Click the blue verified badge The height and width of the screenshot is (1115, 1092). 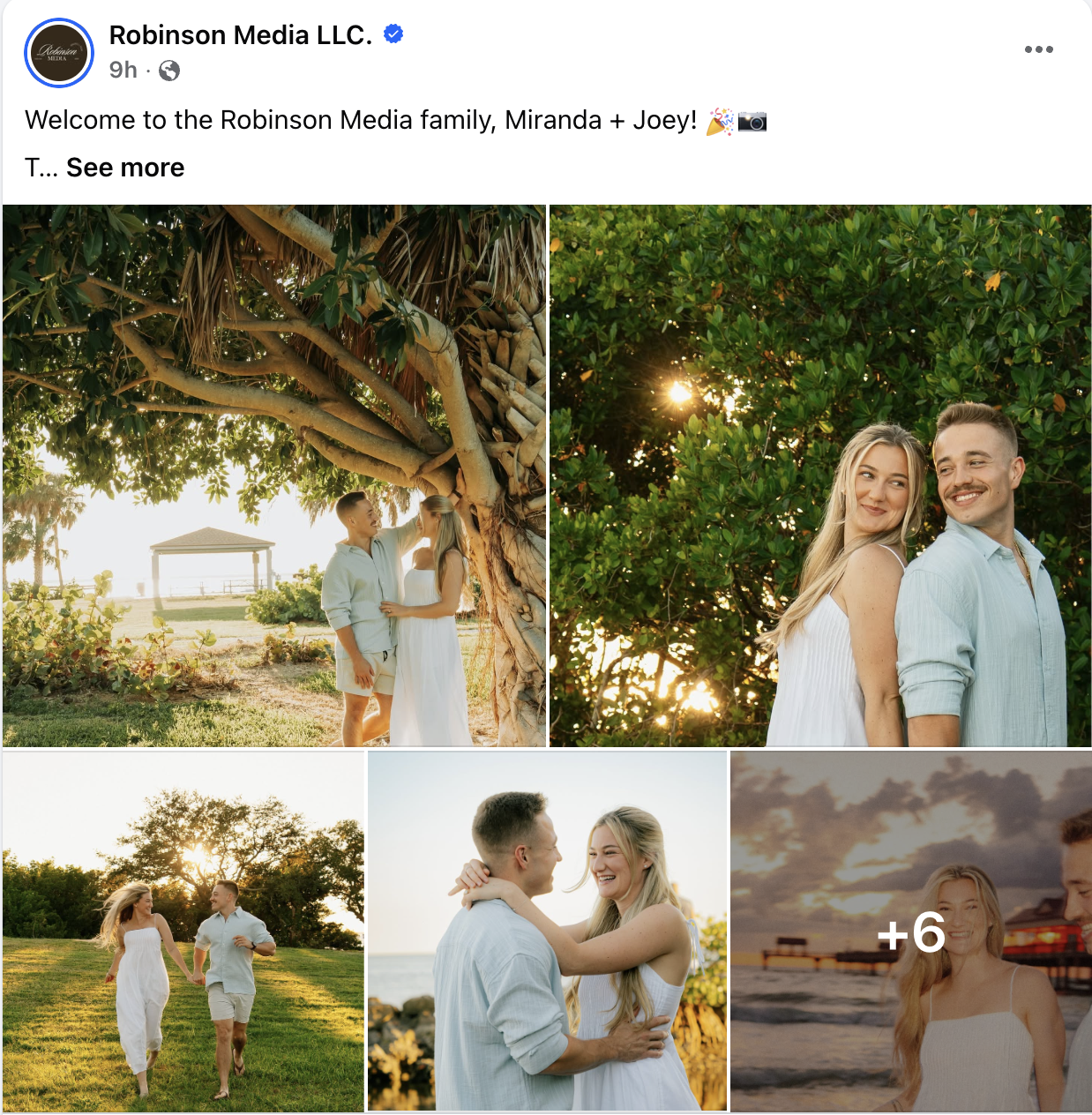pyautogui.click(x=393, y=34)
